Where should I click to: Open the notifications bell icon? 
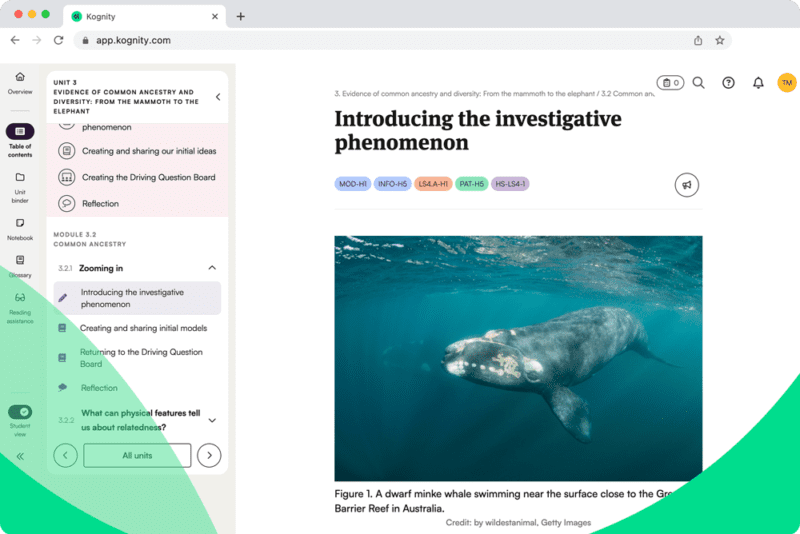(758, 83)
